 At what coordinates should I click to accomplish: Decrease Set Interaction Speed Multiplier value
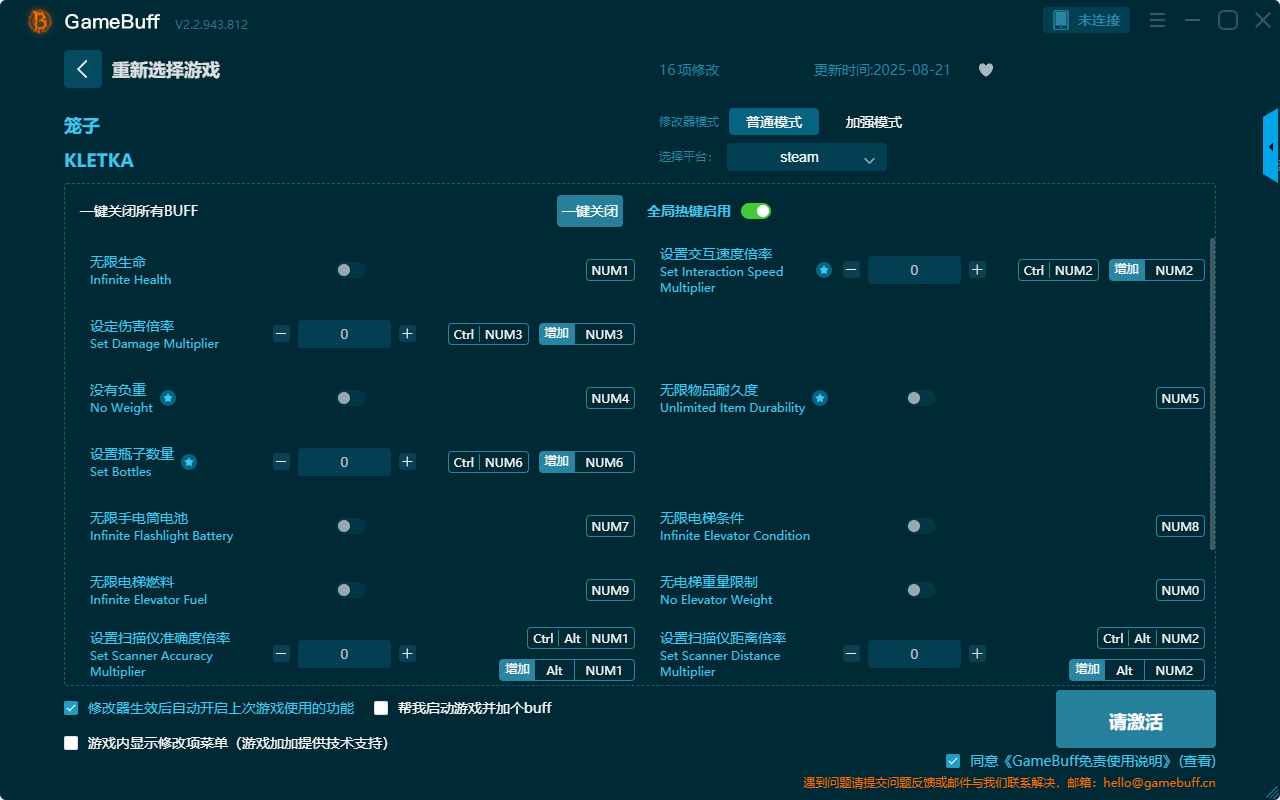click(851, 270)
